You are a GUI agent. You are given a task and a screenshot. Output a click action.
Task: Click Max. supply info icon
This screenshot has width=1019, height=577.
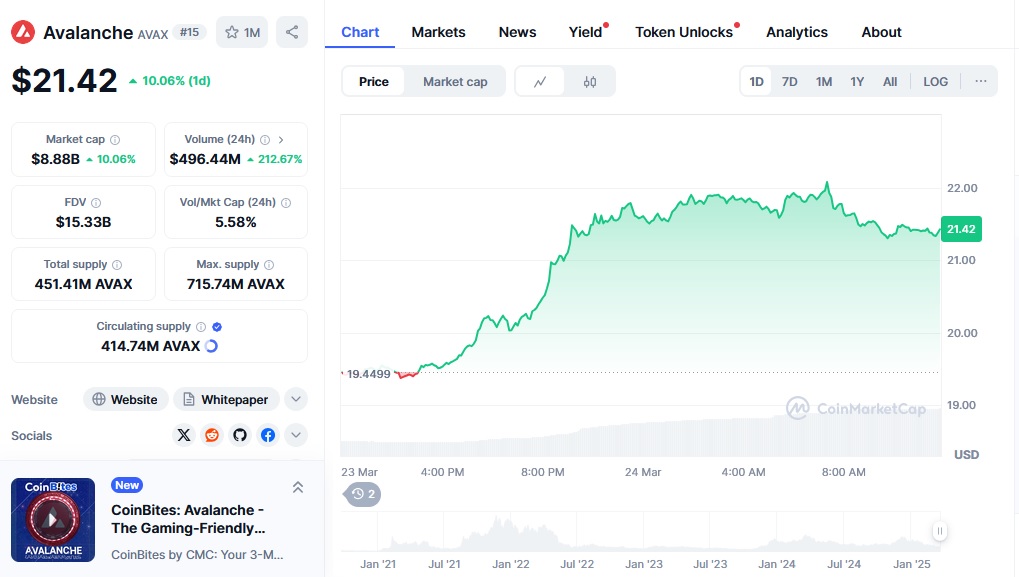tap(269, 264)
